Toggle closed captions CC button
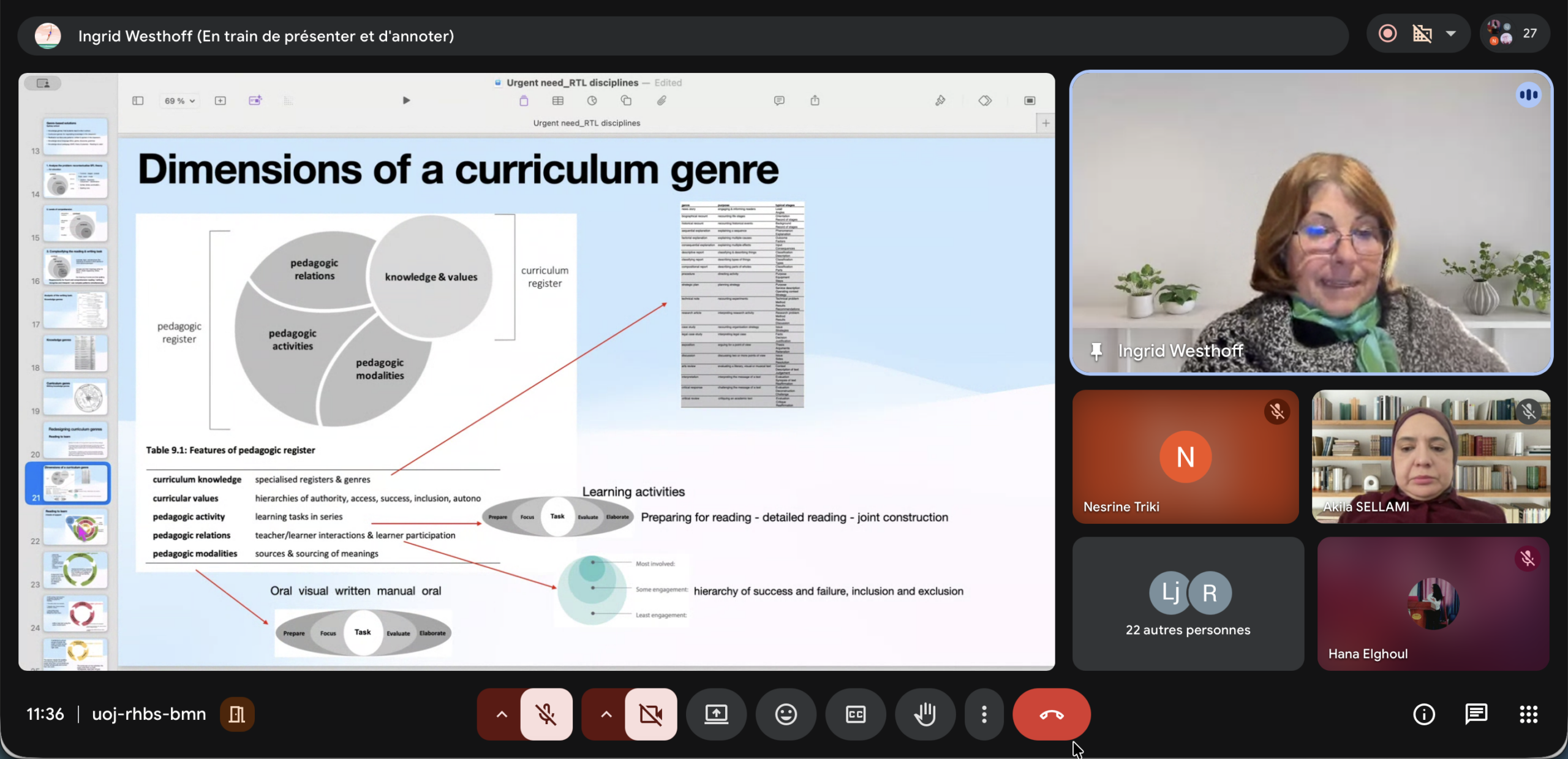The image size is (1568, 759). click(x=855, y=714)
